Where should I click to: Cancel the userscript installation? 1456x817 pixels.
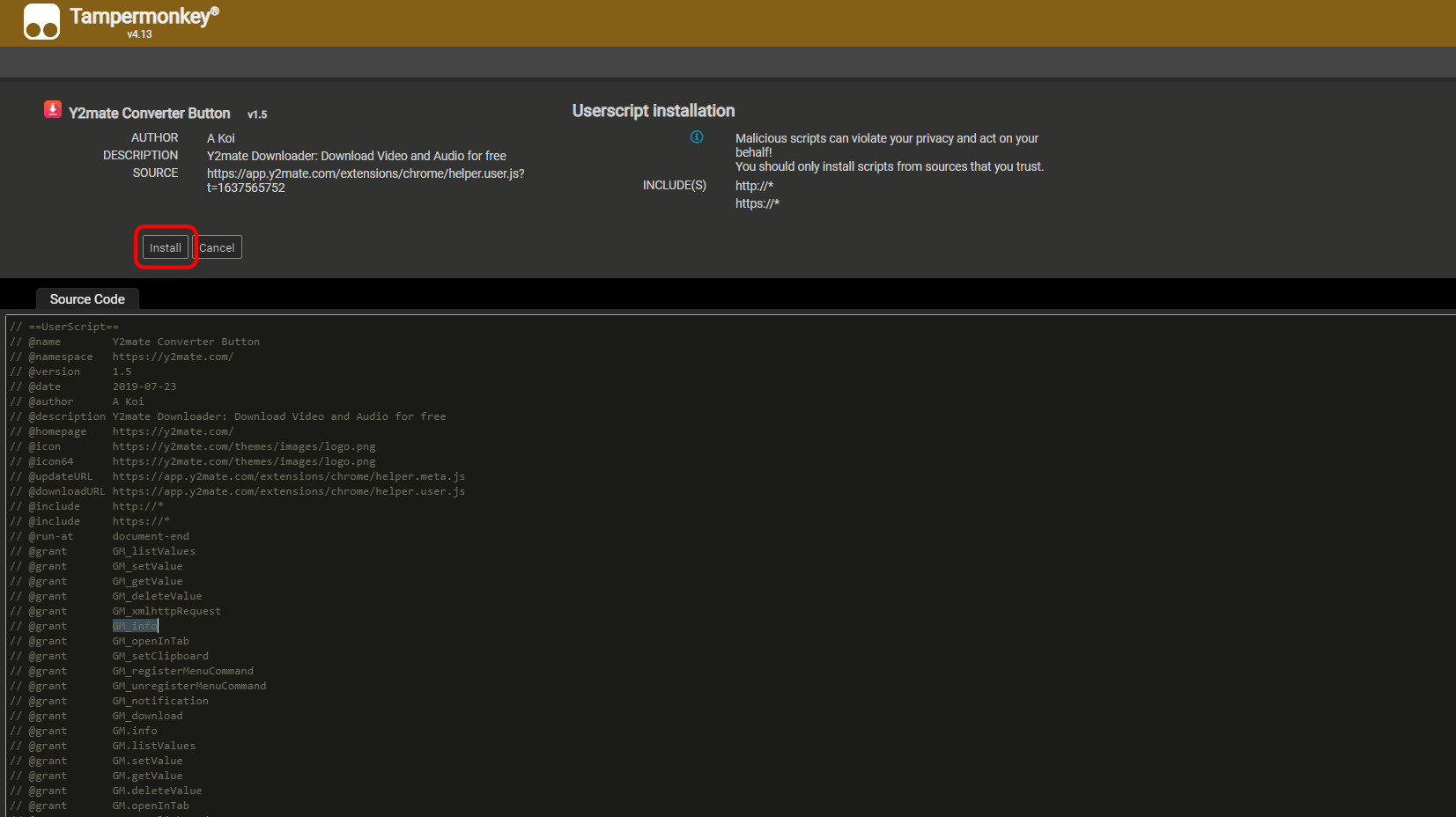[x=217, y=247]
